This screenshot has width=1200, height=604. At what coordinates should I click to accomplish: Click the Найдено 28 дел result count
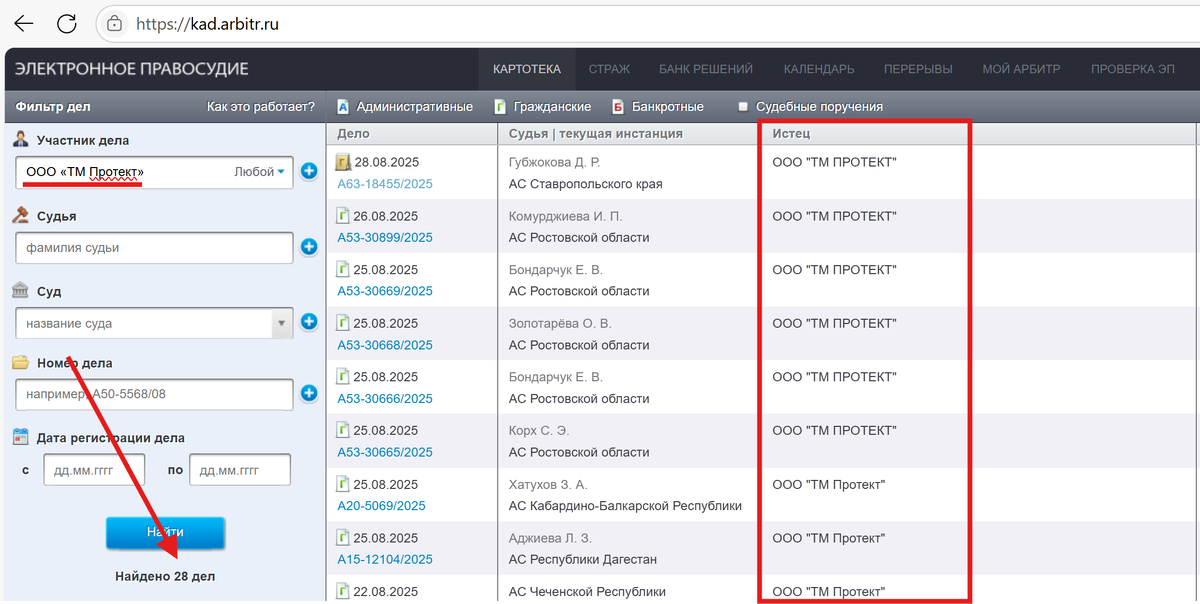click(x=165, y=576)
